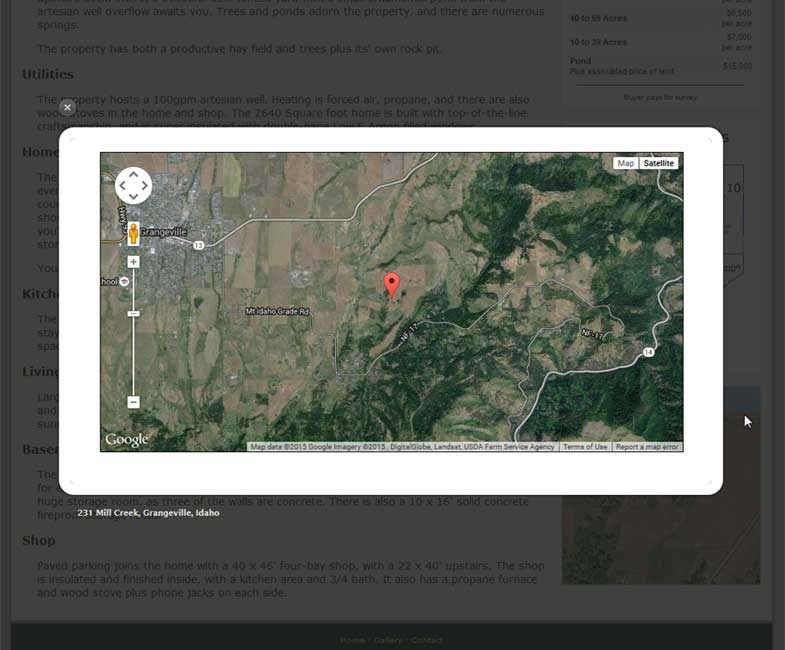
Task: Click the map data copyright text
Action: tap(402, 447)
